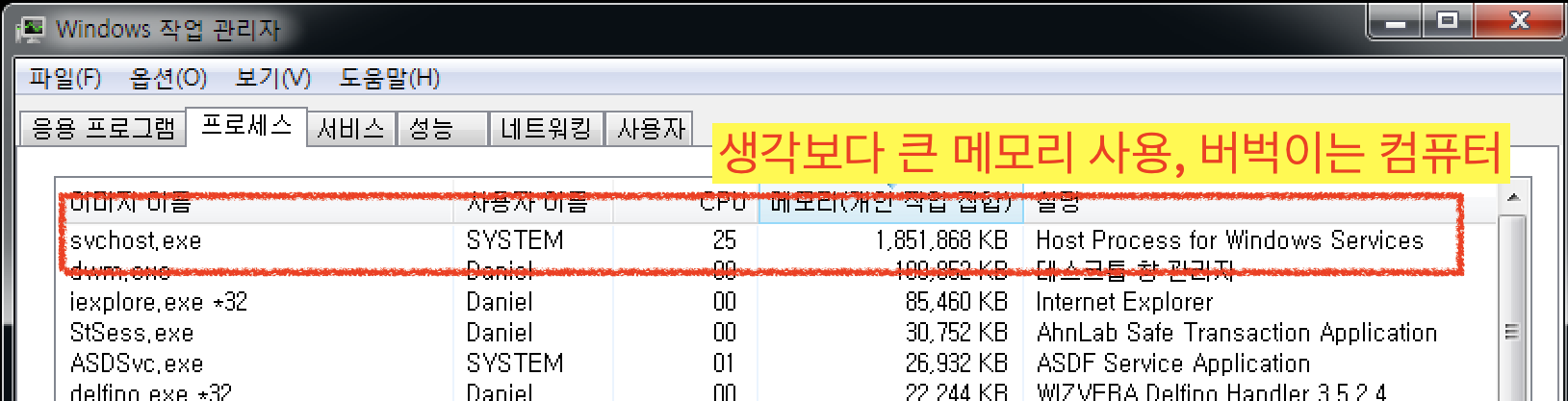This screenshot has height=401, width=1568.
Task: Click CPU value 25 of svchost.exe
Action: (x=725, y=240)
